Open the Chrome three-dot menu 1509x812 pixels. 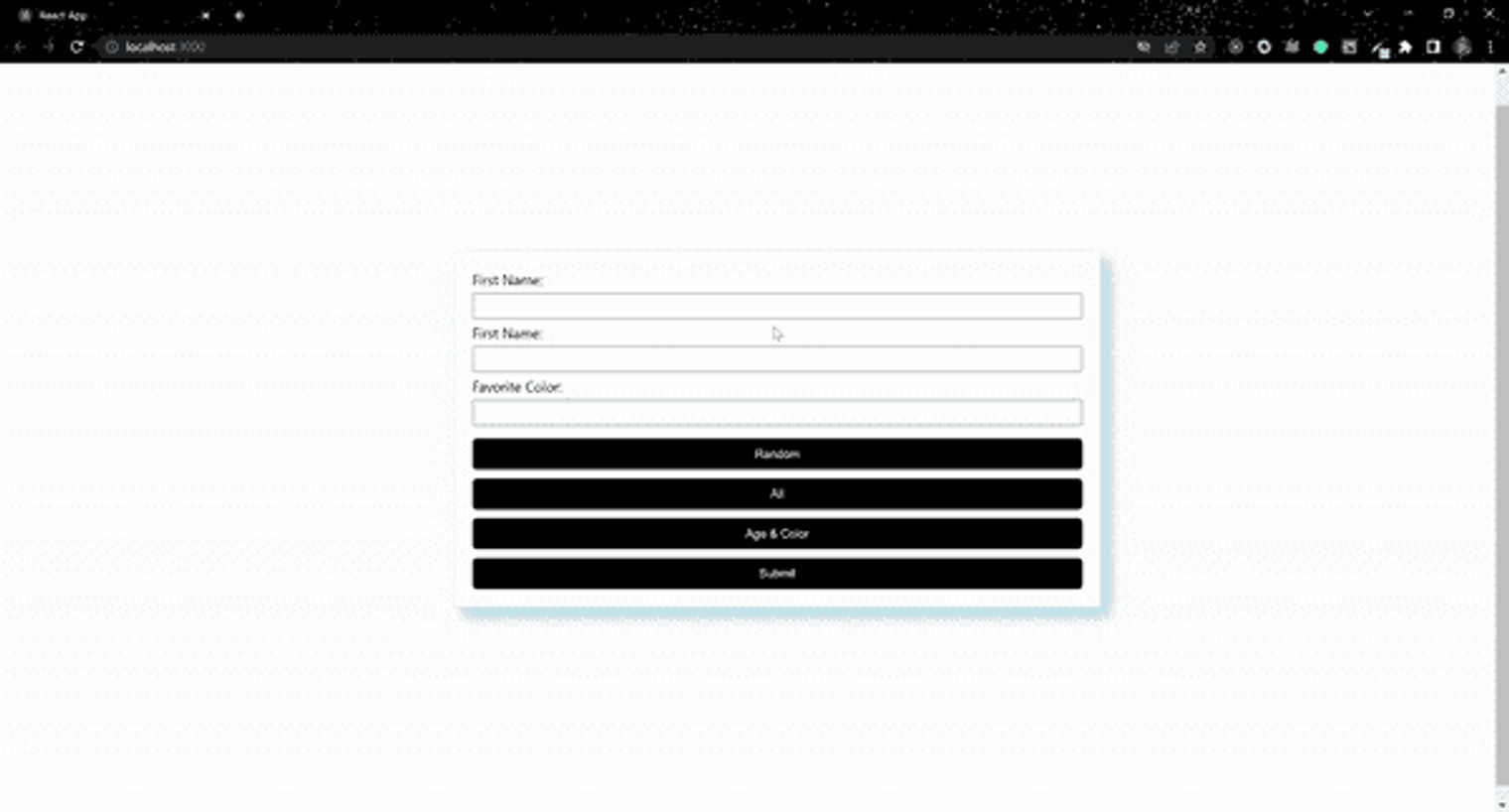click(x=1490, y=47)
